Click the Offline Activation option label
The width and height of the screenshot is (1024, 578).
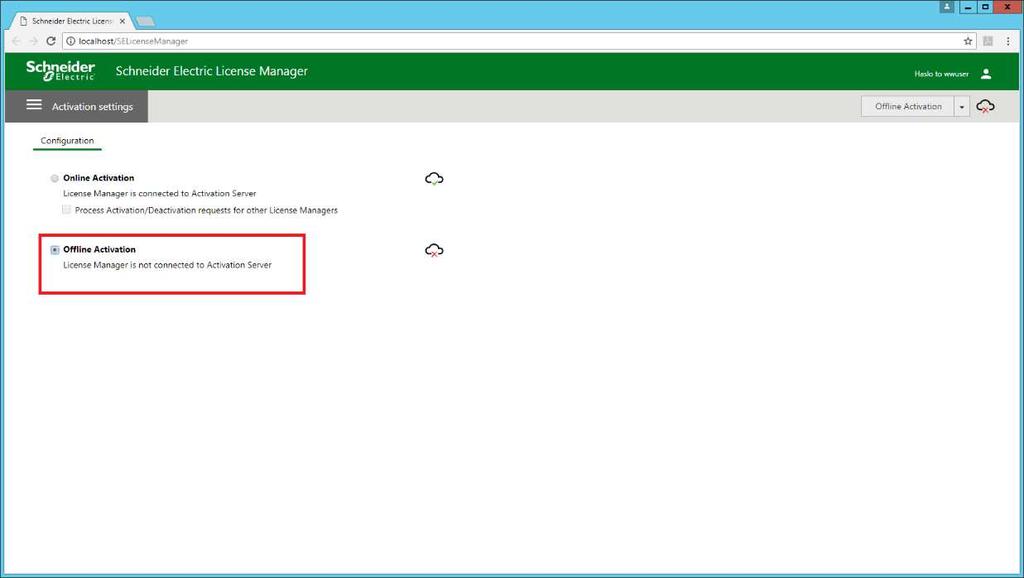coord(99,249)
